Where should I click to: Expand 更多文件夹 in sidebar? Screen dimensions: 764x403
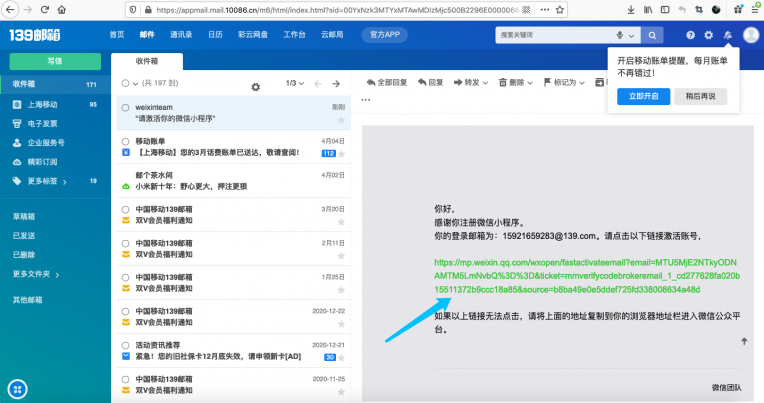[x=55, y=274]
